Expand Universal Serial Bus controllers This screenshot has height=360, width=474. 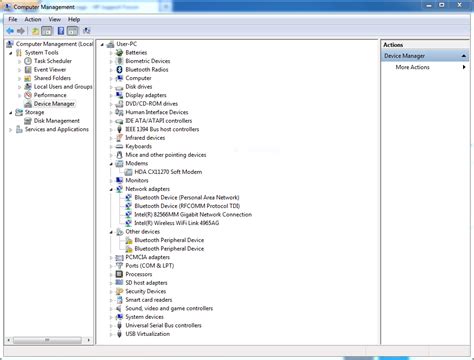111,325
